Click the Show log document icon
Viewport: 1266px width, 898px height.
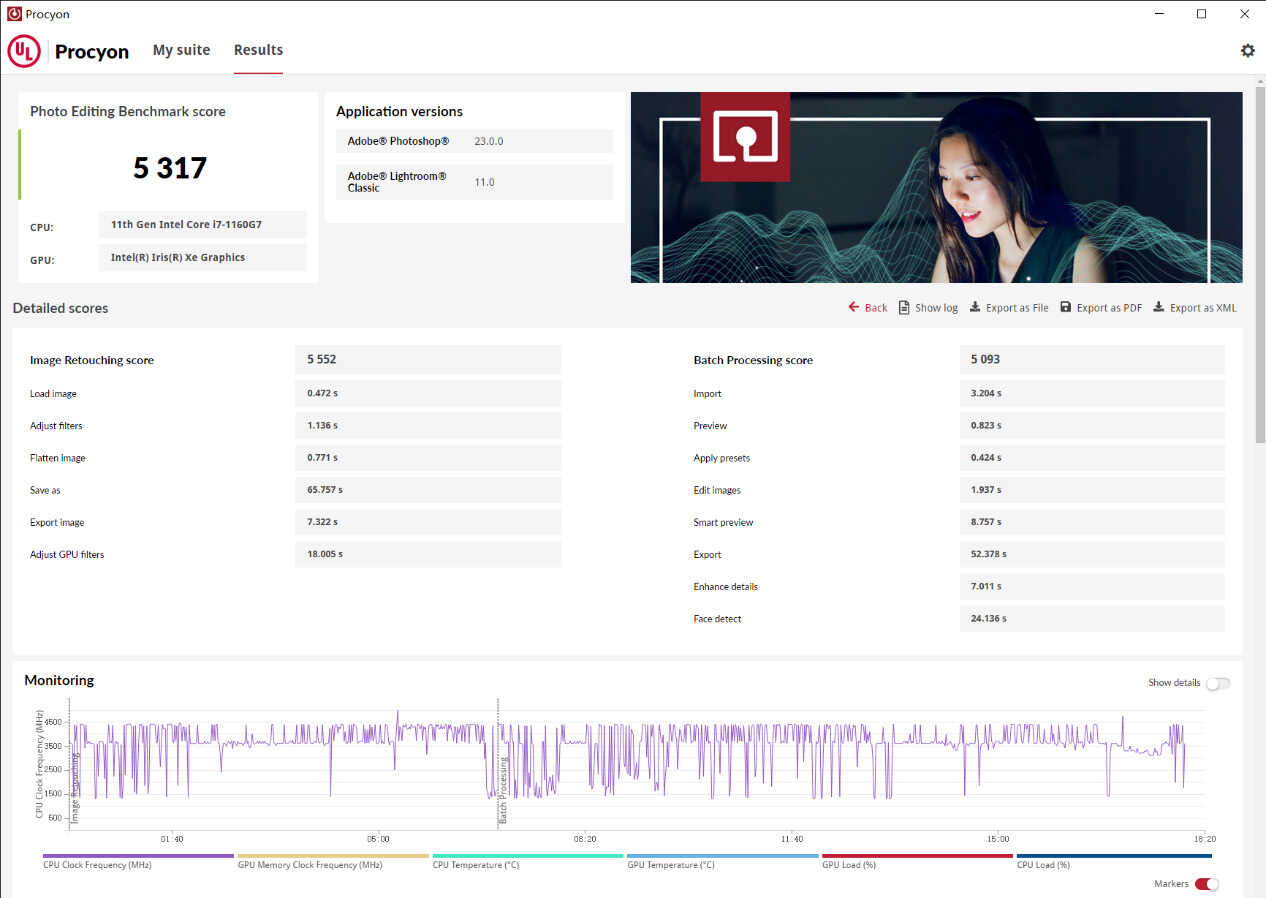[904, 307]
